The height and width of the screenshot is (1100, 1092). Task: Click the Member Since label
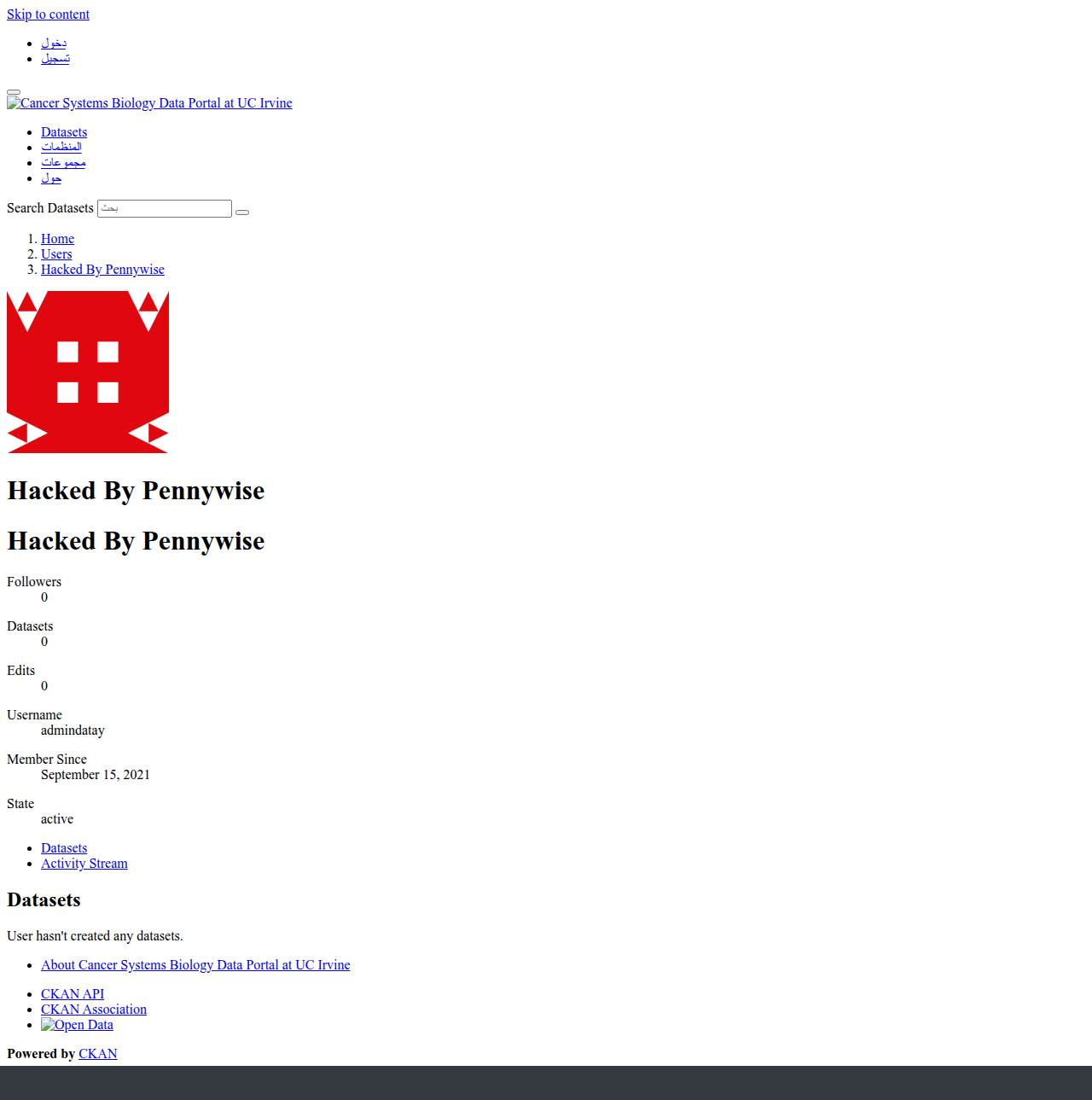point(47,760)
